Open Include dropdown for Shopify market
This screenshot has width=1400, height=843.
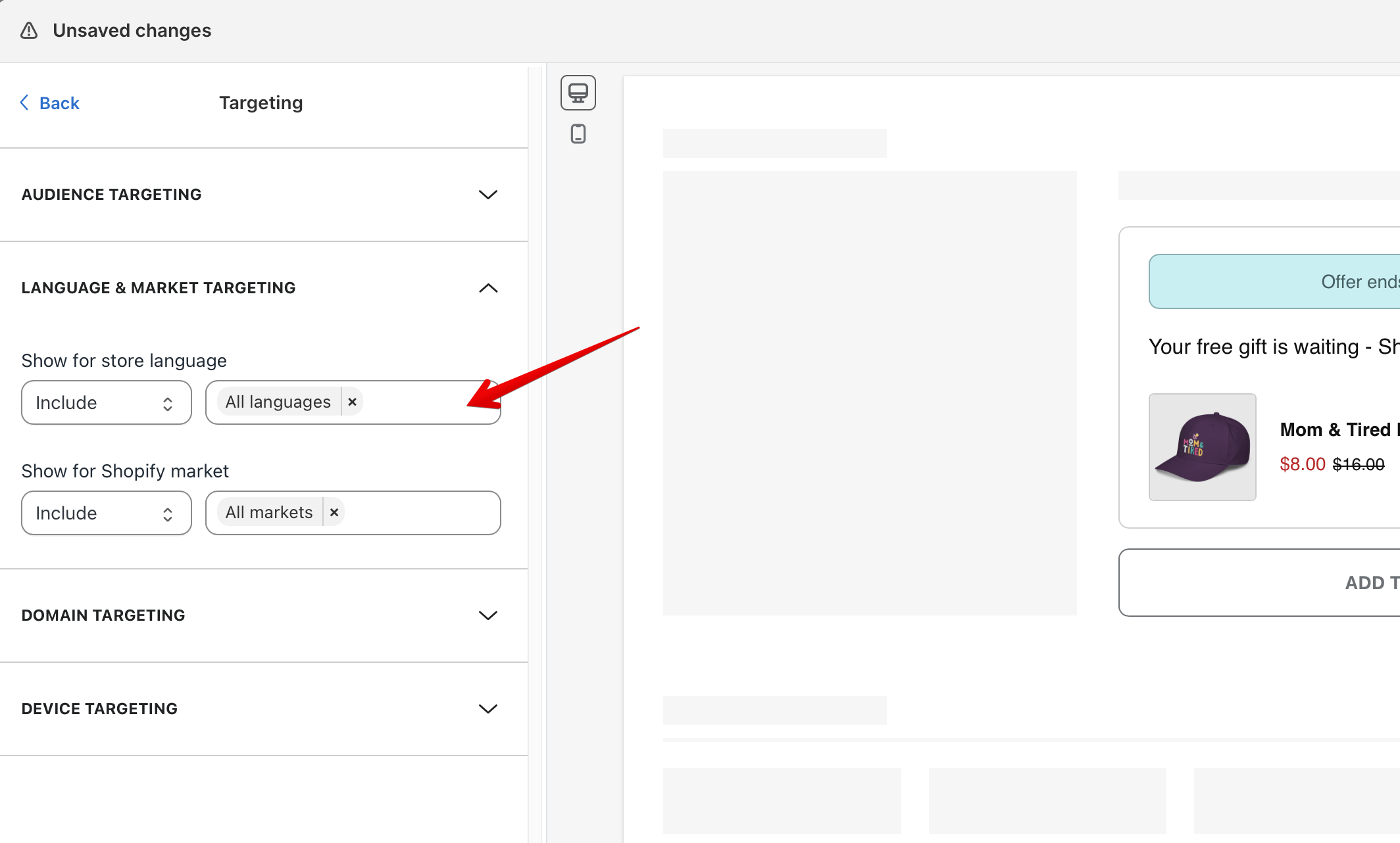(x=106, y=513)
